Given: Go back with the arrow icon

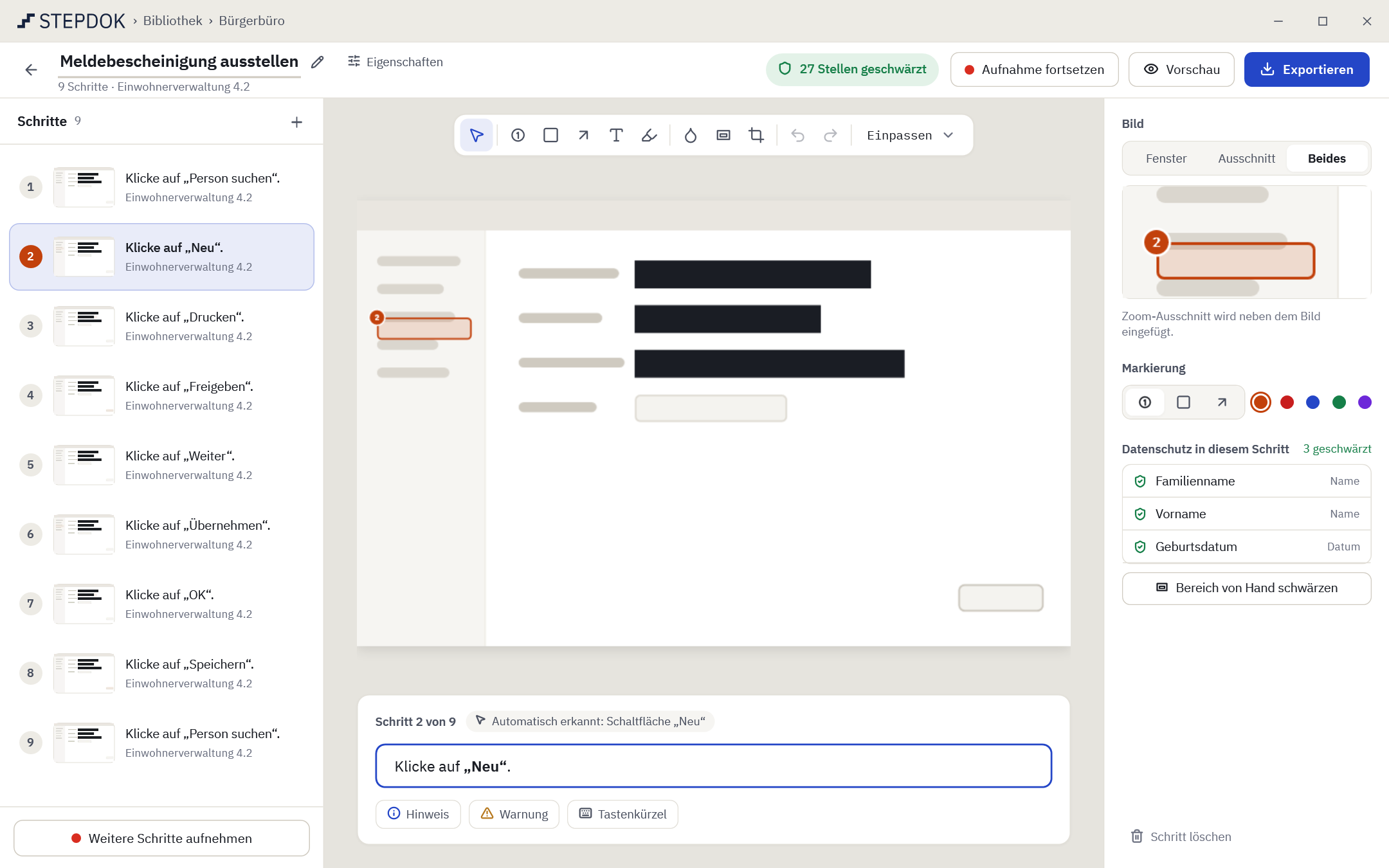Looking at the screenshot, I should pyautogui.click(x=31, y=69).
